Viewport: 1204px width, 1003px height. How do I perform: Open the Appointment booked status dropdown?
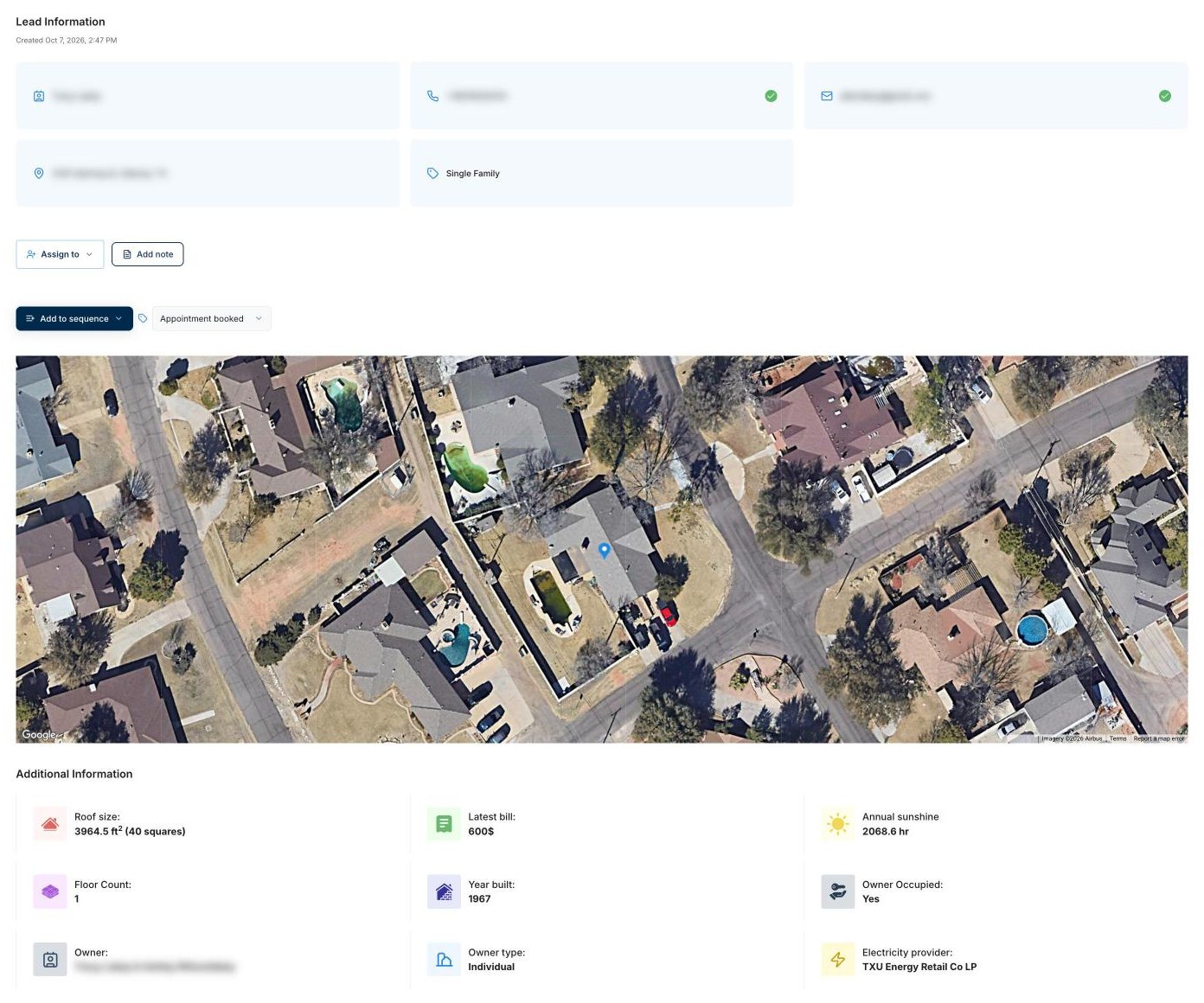pyautogui.click(x=211, y=318)
